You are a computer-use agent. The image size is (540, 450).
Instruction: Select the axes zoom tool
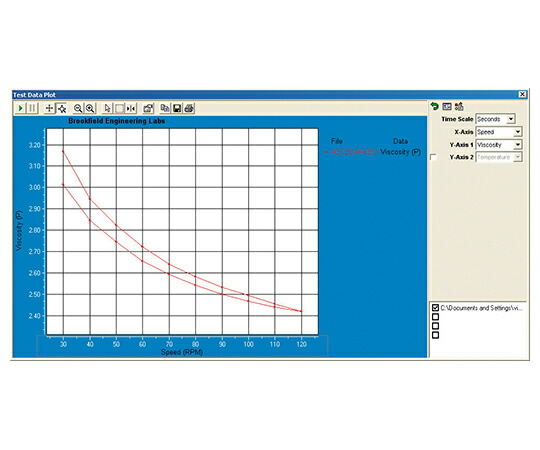pos(62,108)
